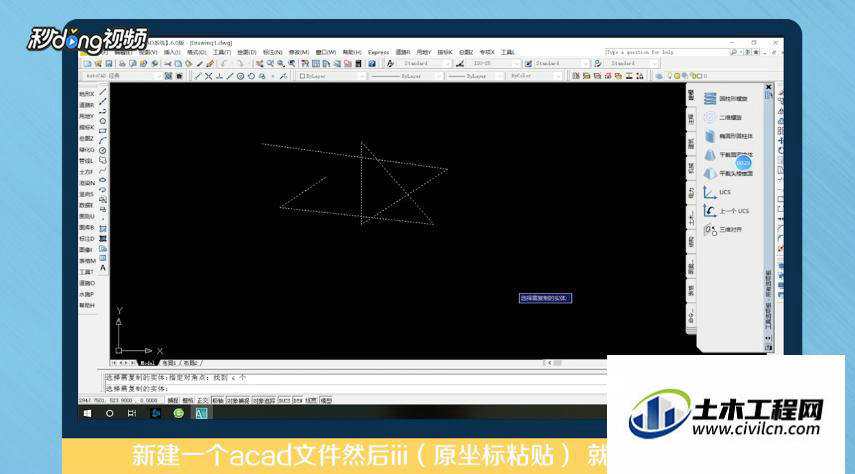Select the Hatch tool in draw toolbar
This screenshot has width=855, height=474.
pos(103,229)
